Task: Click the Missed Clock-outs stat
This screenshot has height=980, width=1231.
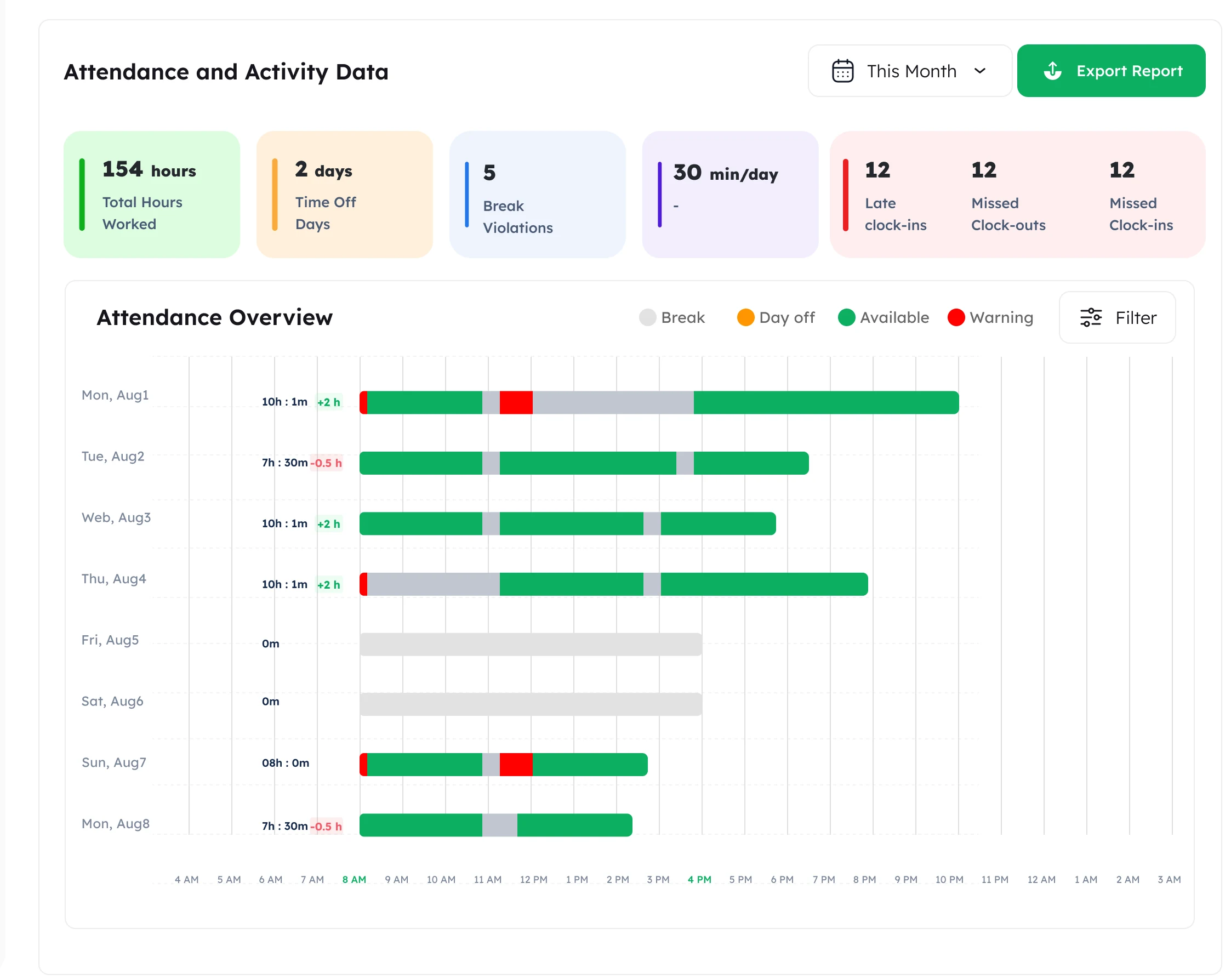Action: tap(1008, 196)
